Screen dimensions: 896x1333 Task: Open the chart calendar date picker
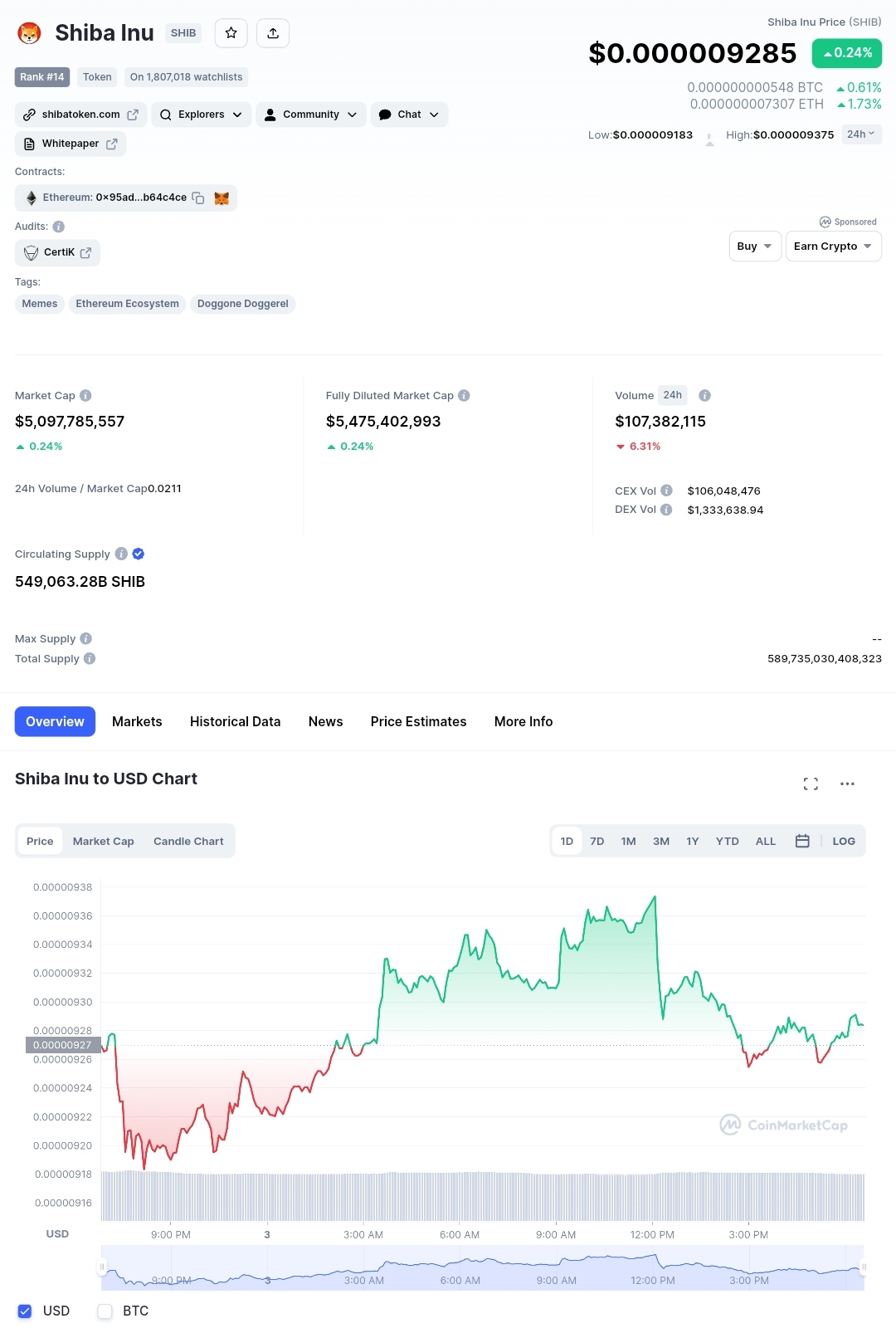tap(802, 841)
